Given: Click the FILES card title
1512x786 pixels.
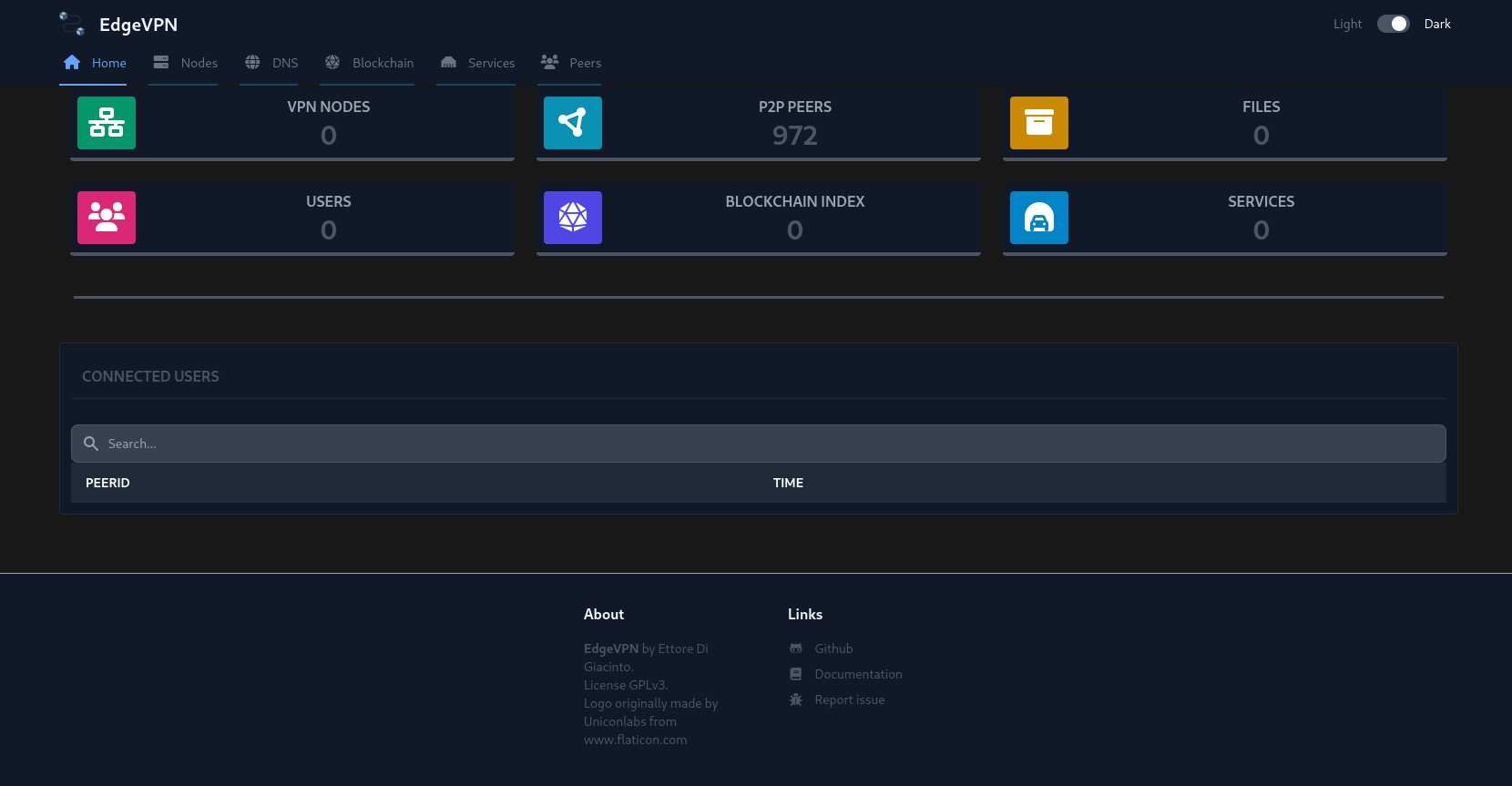Looking at the screenshot, I should click(1262, 107).
